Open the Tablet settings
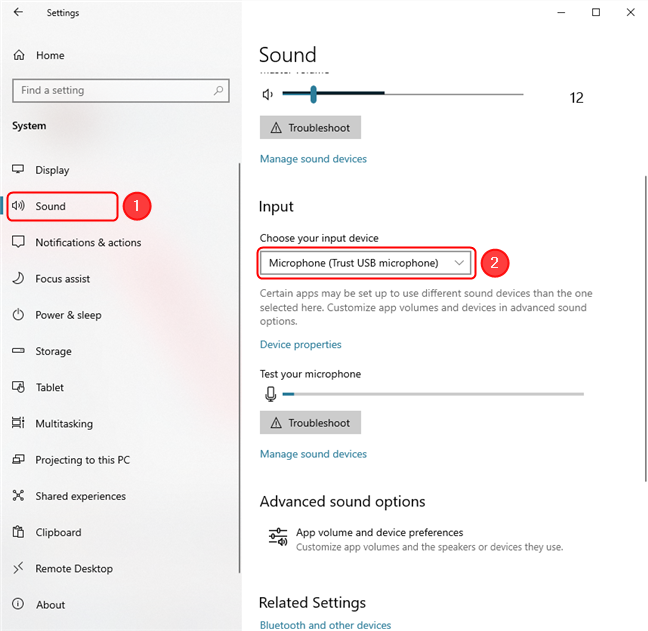The width and height of the screenshot is (648, 631). [x=50, y=388]
